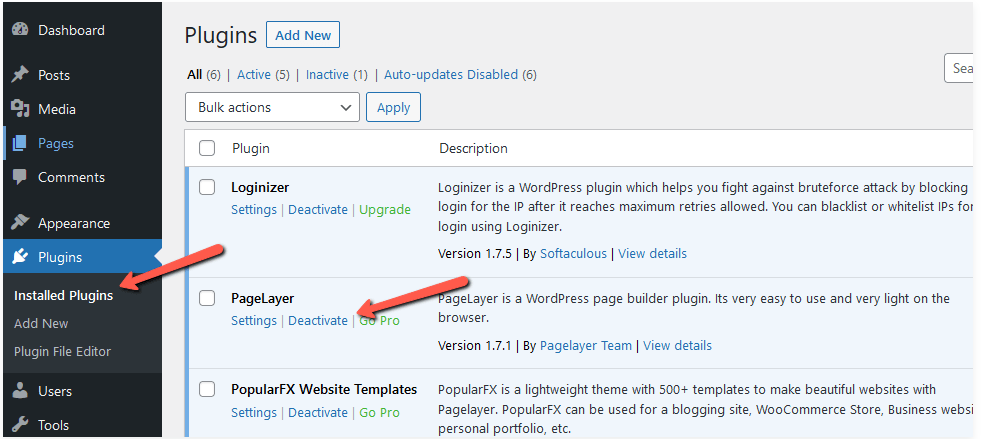Click the PopularFX Website Templates name
The image size is (989, 439).
coord(324,390)
